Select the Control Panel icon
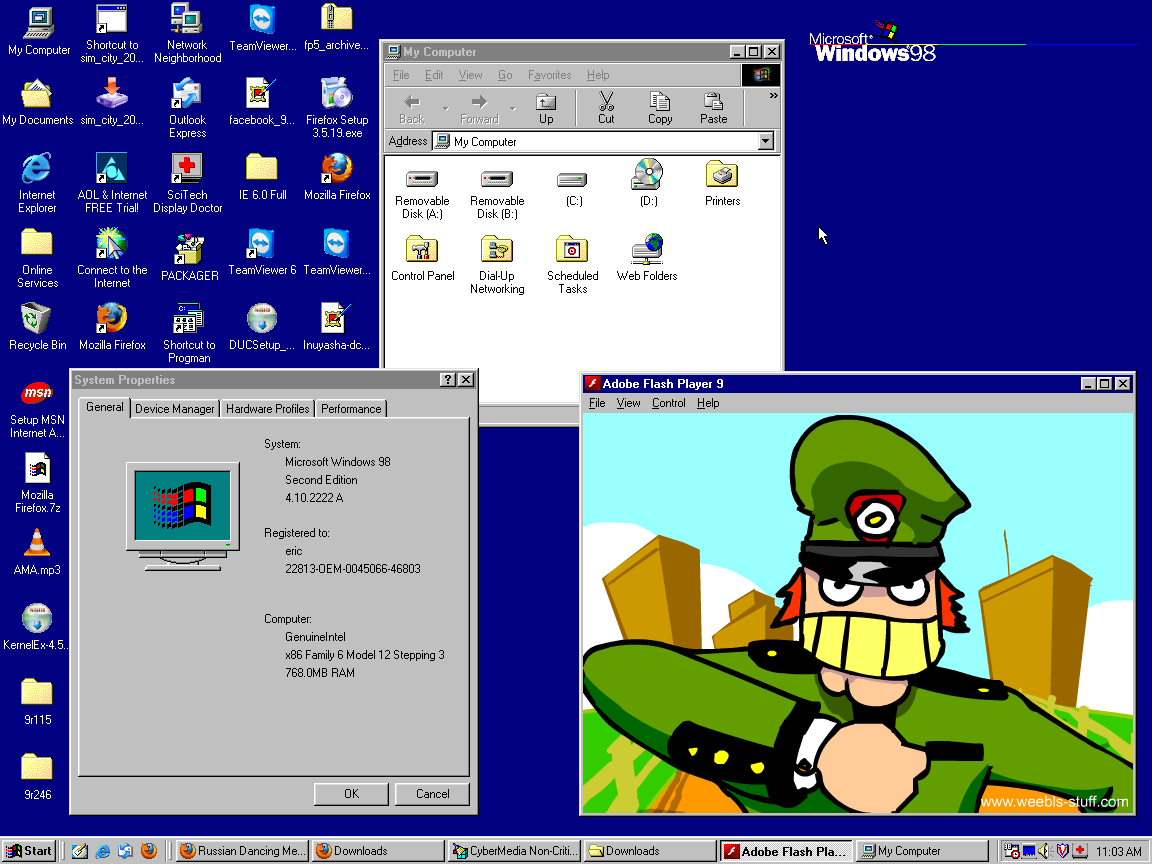Screen dimensions: 1152x864 [x=422, y=259]
